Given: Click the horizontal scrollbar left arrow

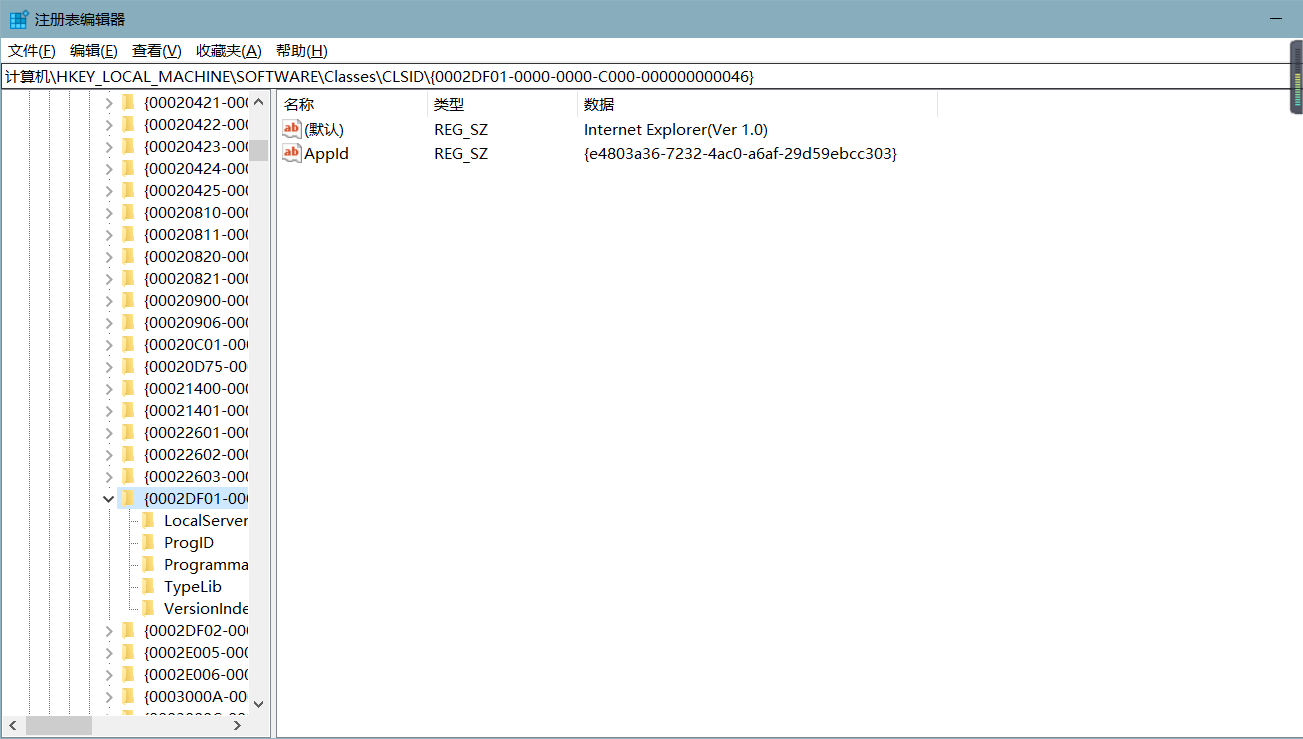Looking at the screenshot, I should point(14,725).
